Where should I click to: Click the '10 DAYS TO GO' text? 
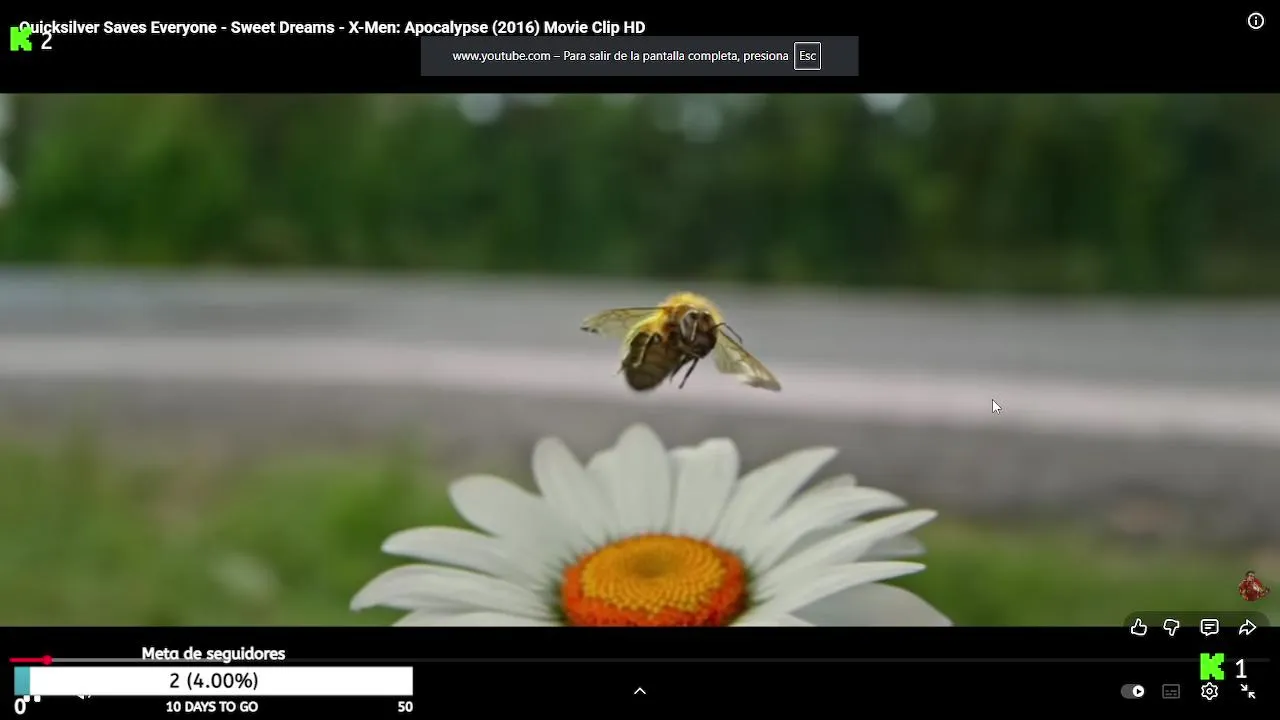(212, 707)
